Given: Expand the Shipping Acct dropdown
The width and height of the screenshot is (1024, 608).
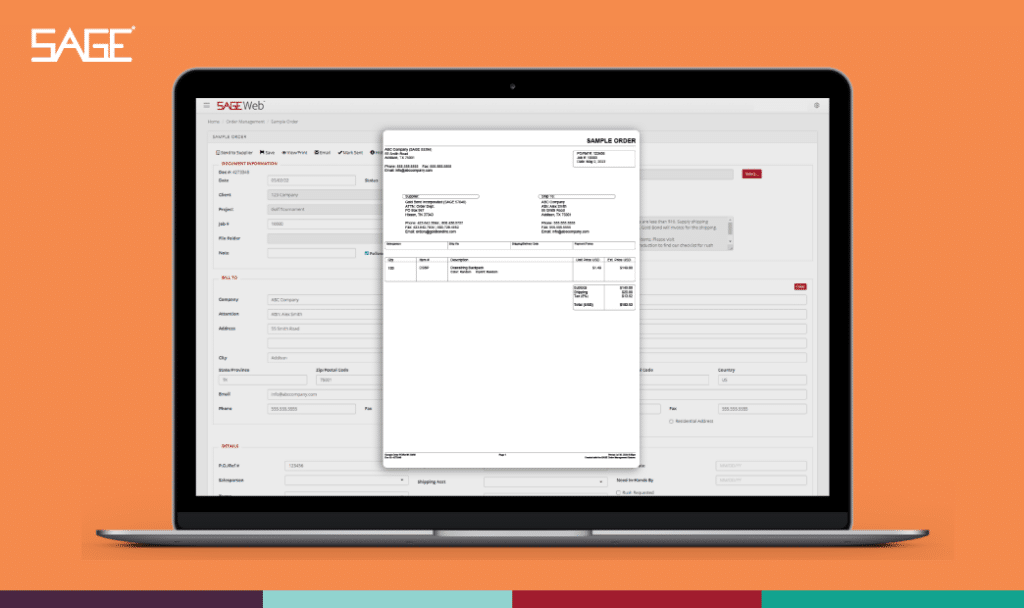Looking at the screenshot, I should point(545,481).
